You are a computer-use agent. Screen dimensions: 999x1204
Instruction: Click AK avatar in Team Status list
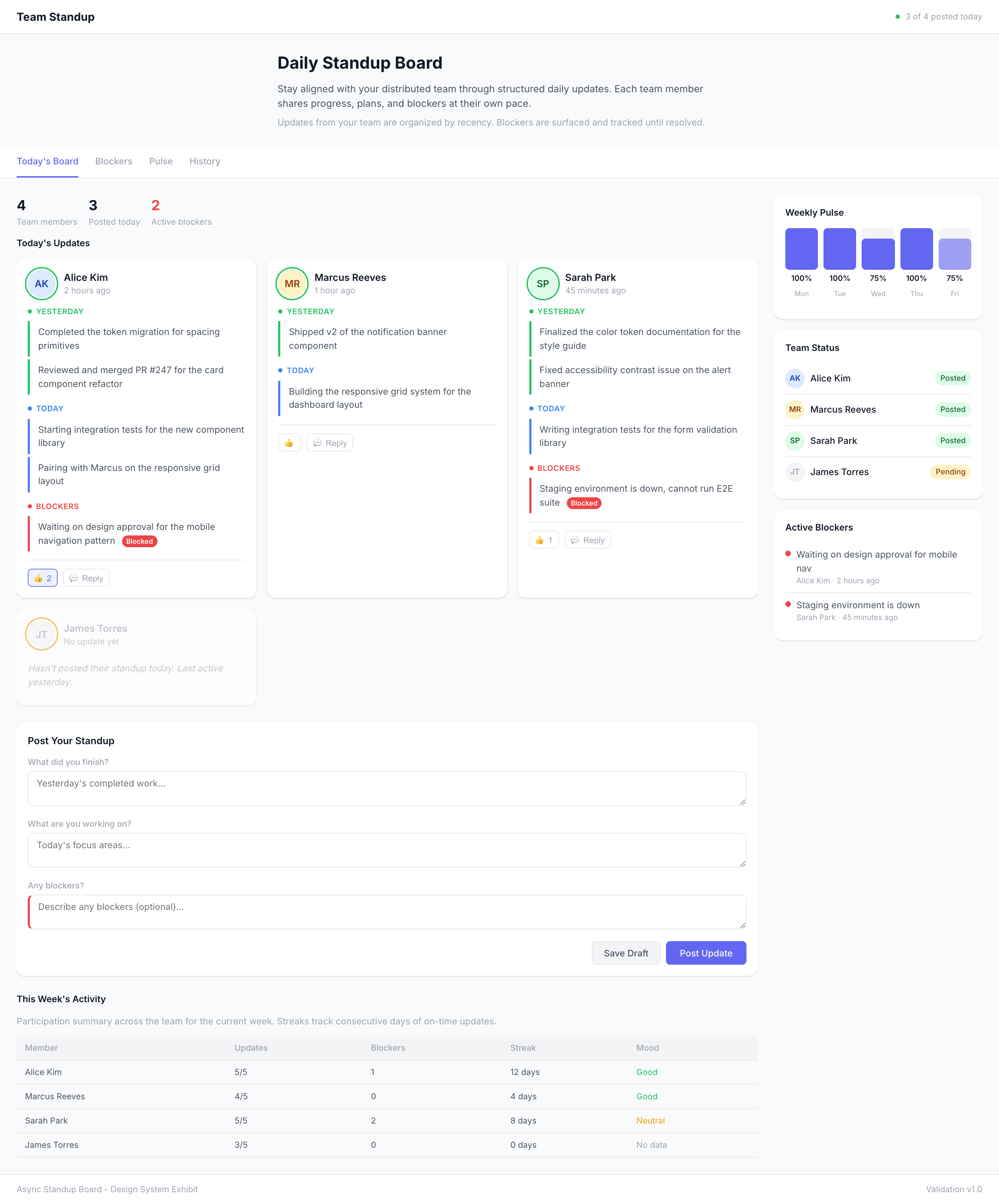point(794,378)
